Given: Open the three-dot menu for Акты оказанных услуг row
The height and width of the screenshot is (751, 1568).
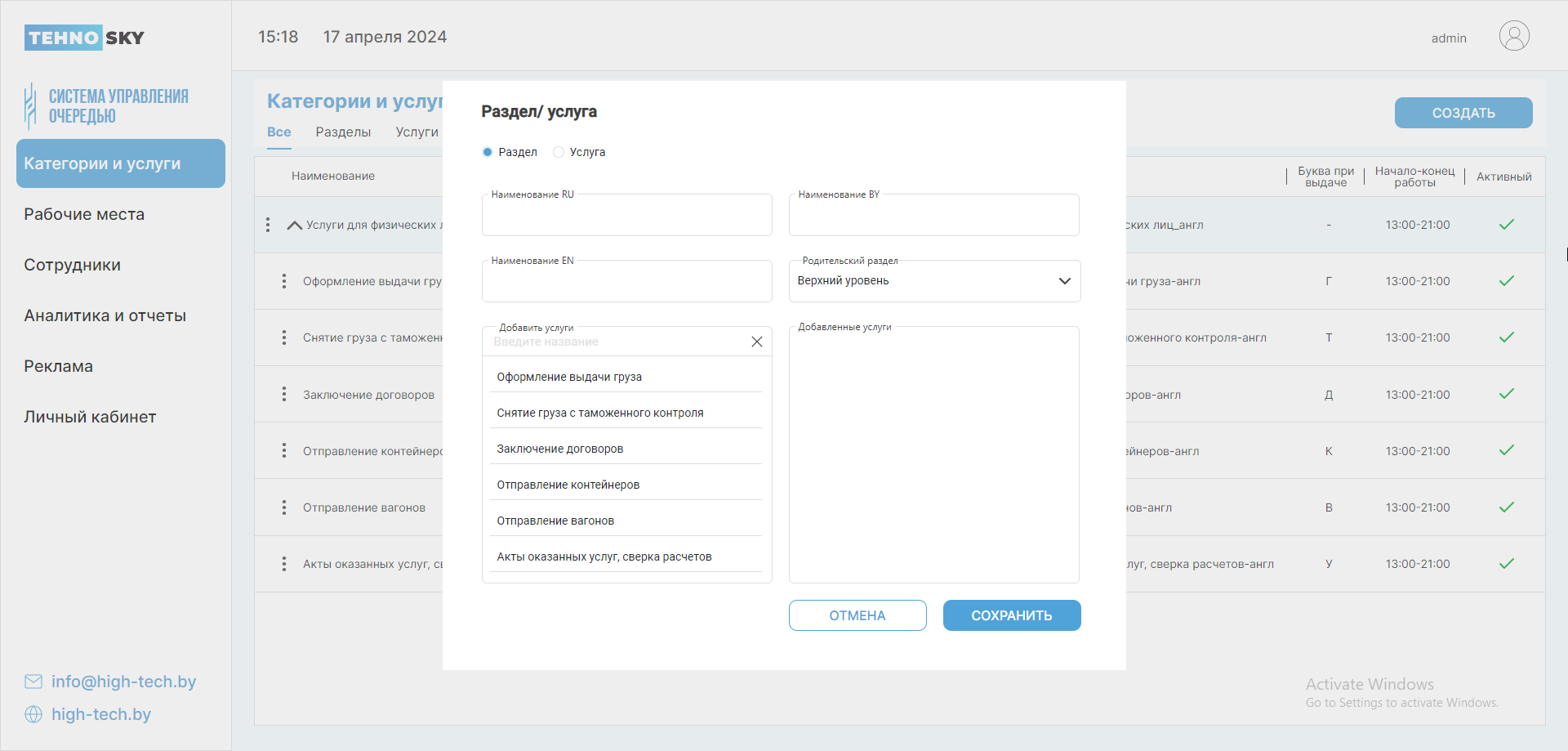Looking at the screenshot, I should [x=284, y=564].
